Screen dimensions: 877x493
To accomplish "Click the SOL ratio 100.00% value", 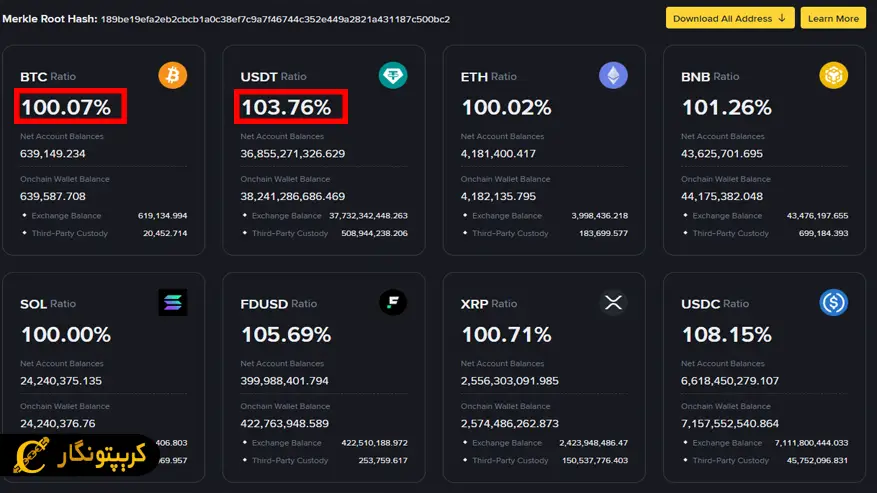I will coord(66,334).
